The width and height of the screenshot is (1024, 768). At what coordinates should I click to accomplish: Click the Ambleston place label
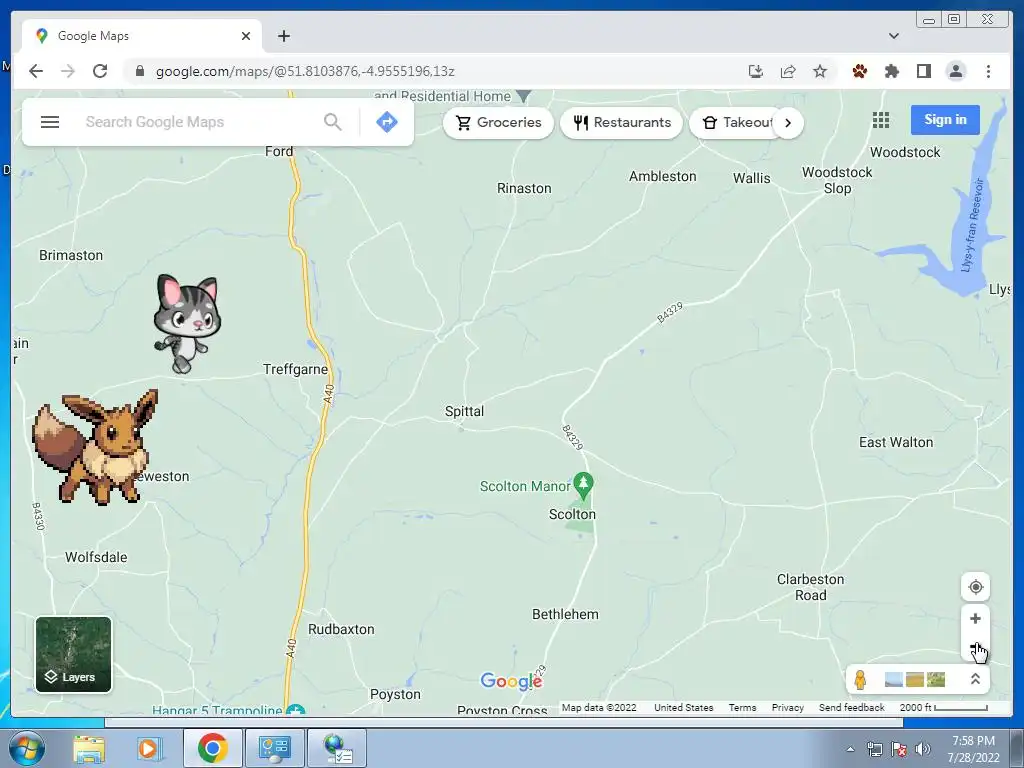[x=662, y=176]
